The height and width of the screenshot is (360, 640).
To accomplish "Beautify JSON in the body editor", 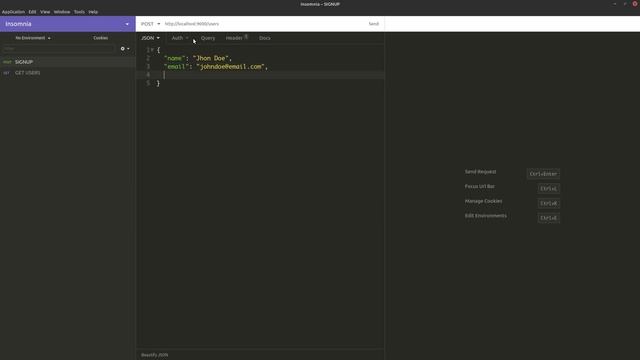I will 154,355.
